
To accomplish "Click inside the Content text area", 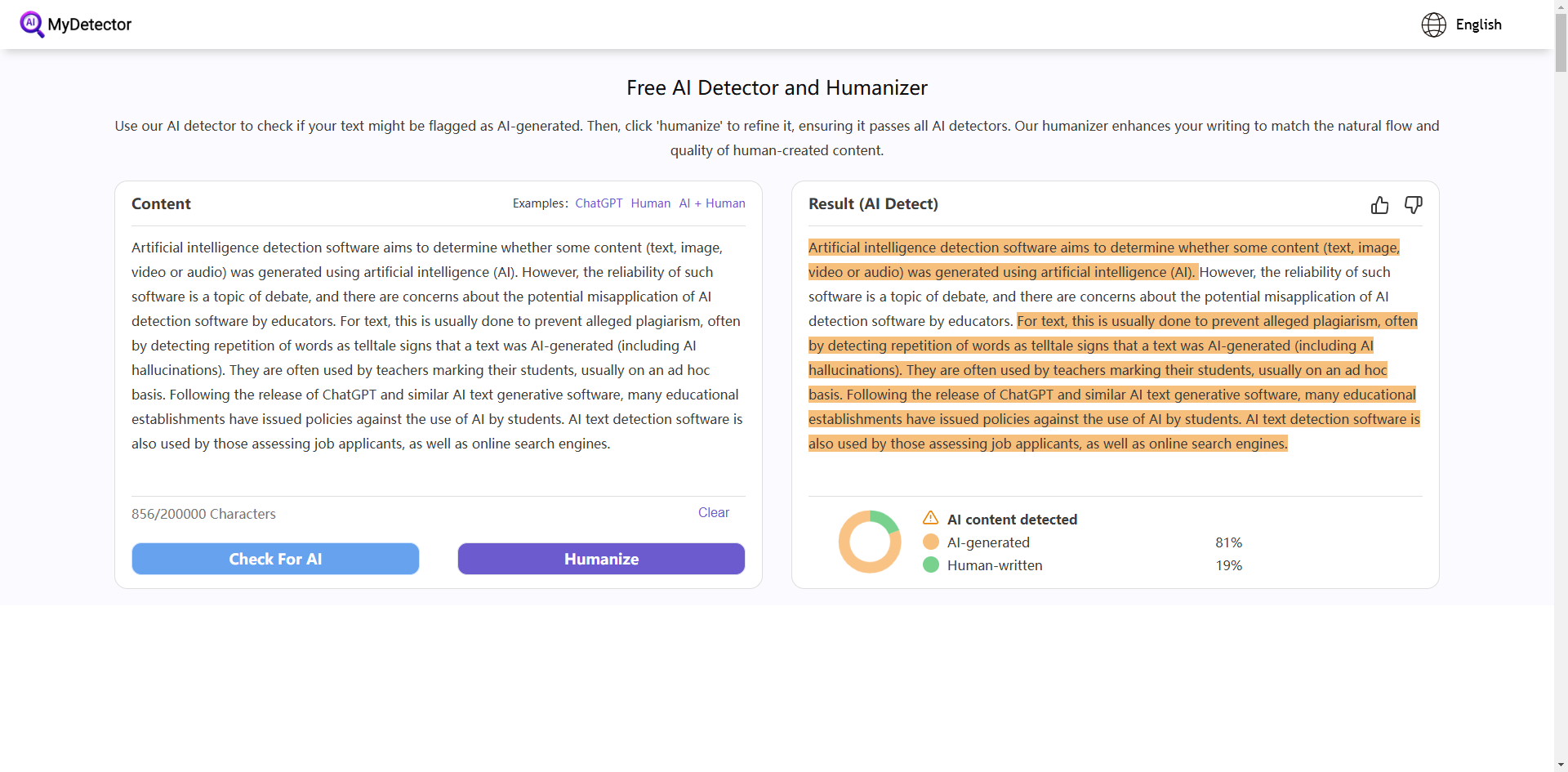I will click(438, 359).
